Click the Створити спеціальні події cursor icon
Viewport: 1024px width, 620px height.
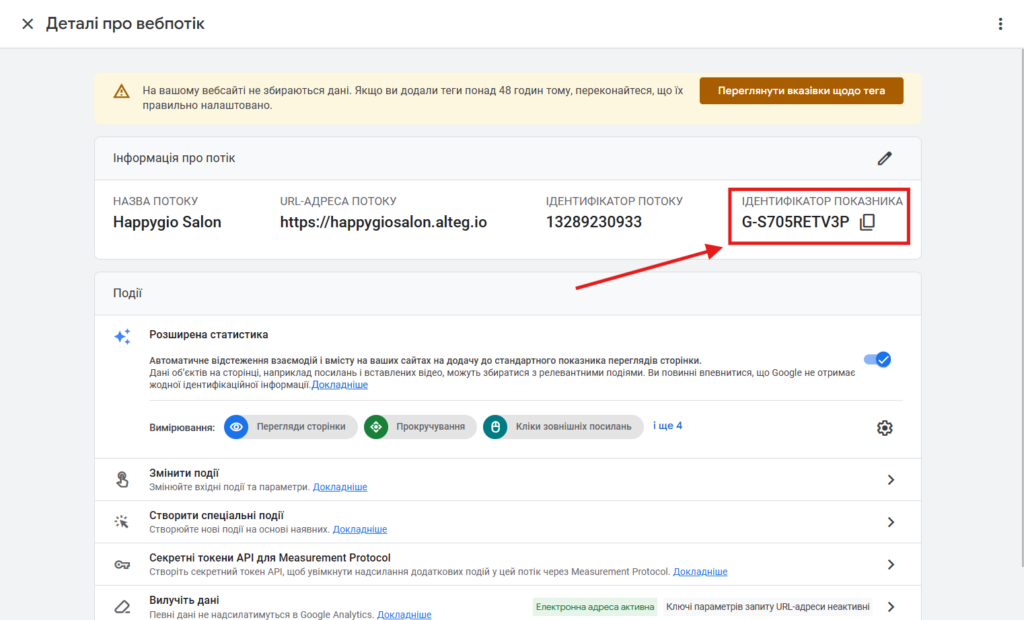click(x=122, y=522)
